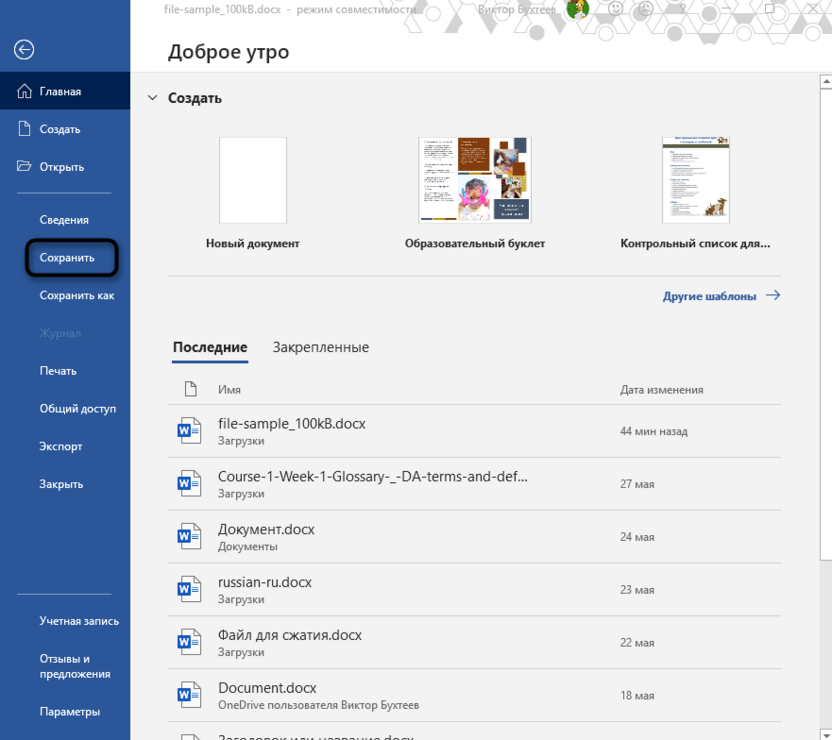Screen dimensions: 832x740
Task: Click the user profile avatar
Action: coord(578,9)
